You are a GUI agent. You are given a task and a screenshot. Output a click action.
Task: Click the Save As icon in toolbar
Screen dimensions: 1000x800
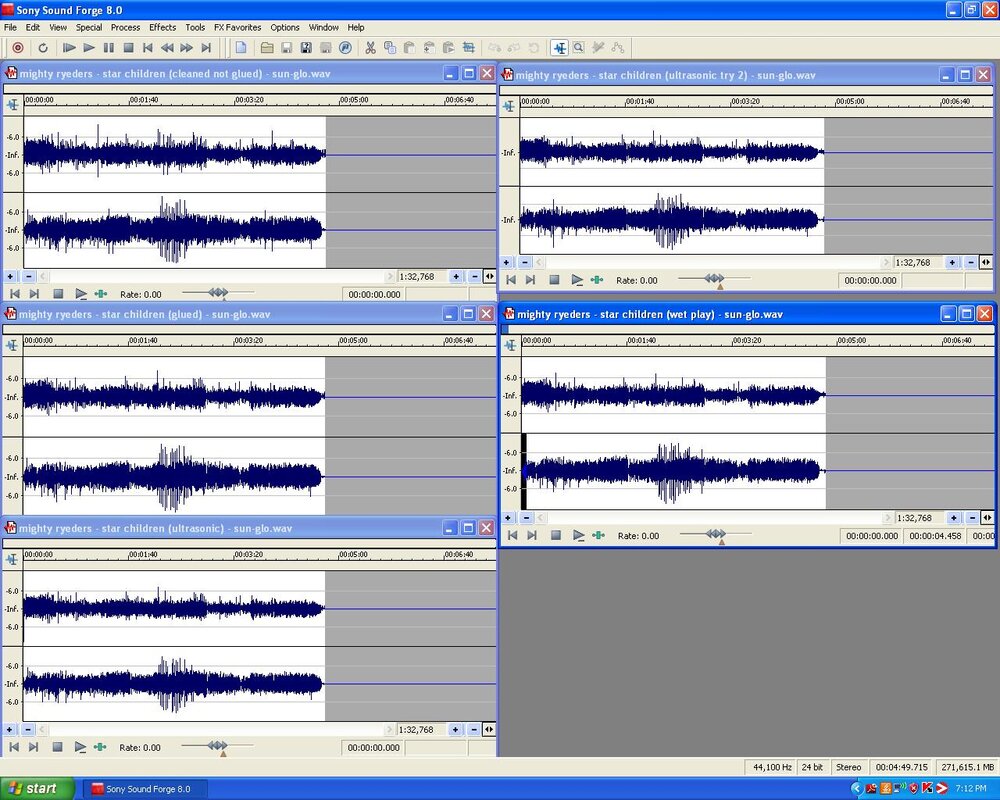pos(306,48)
